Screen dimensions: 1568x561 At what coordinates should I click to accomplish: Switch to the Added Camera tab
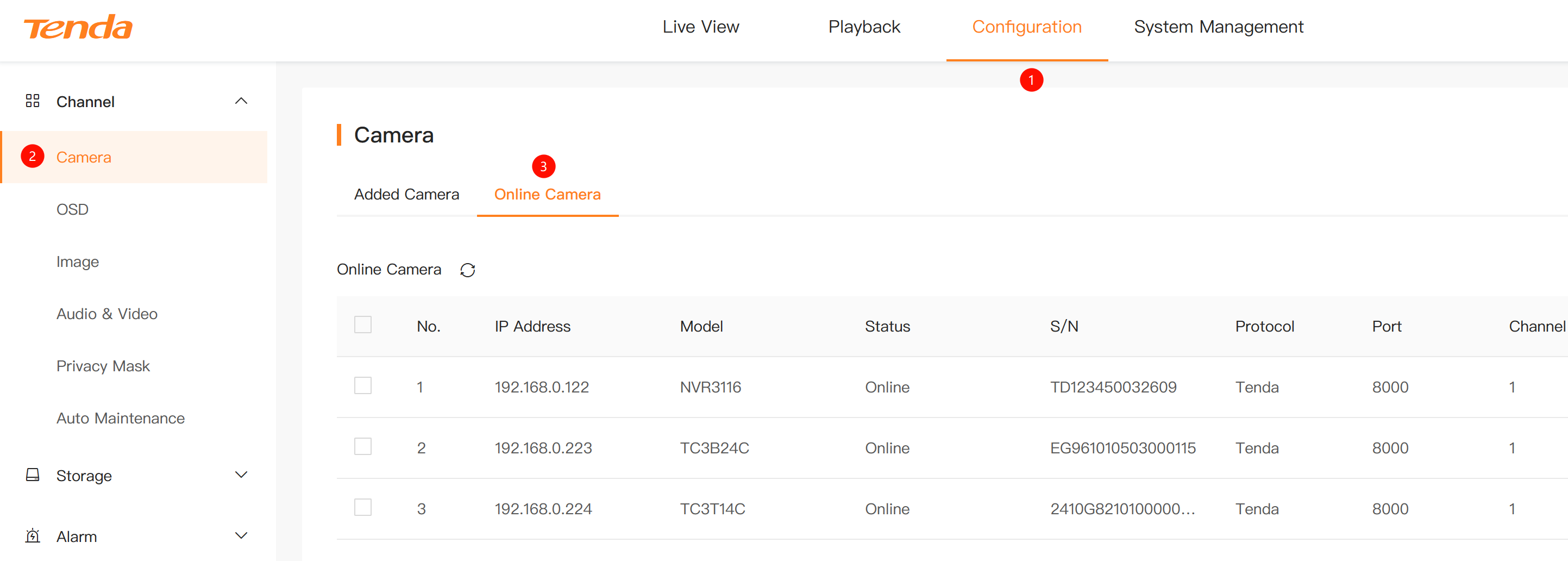(406, 194)
